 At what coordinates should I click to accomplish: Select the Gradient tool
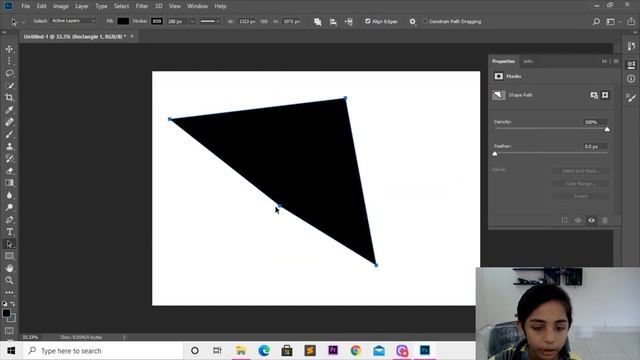(9, 183)
